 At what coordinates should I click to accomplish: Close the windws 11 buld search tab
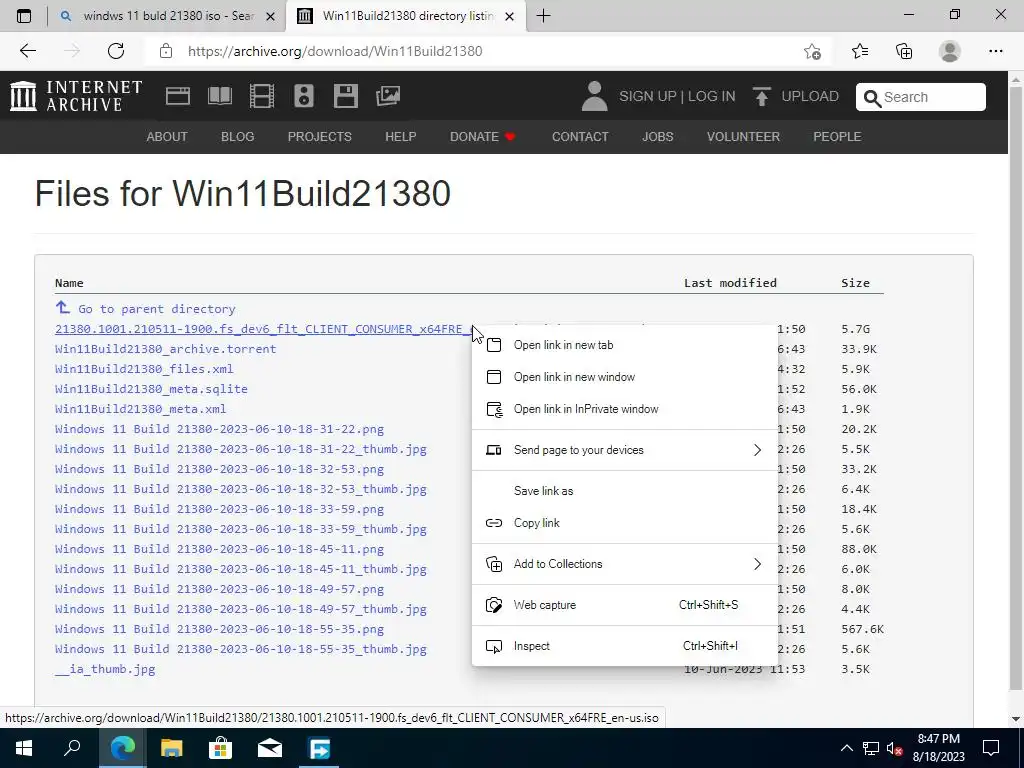pyautogui.click(x=270, y=16)
